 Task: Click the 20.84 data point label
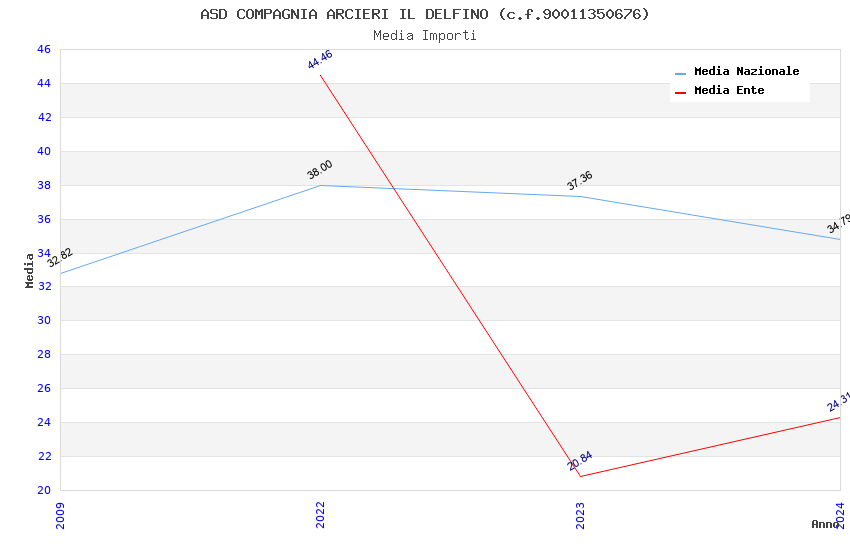coord(580,461)
